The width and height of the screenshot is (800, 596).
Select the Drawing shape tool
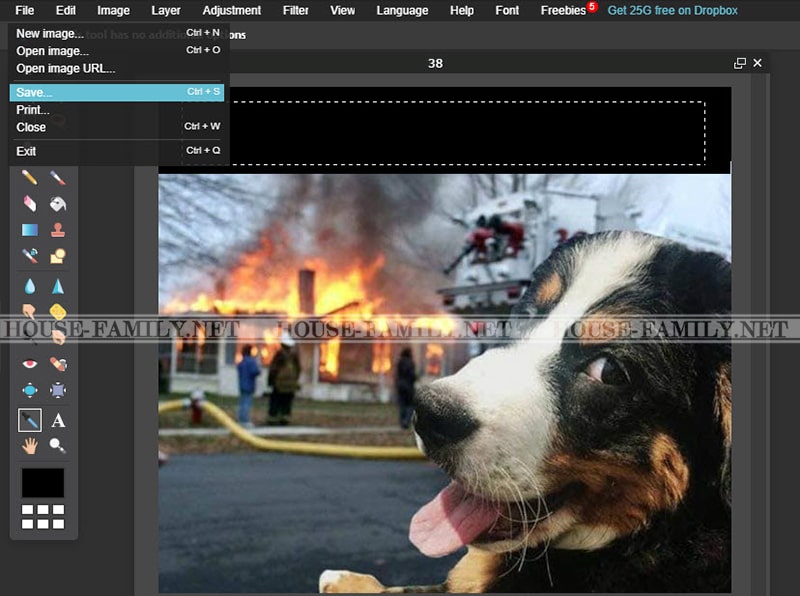click(x=58, y=255)
